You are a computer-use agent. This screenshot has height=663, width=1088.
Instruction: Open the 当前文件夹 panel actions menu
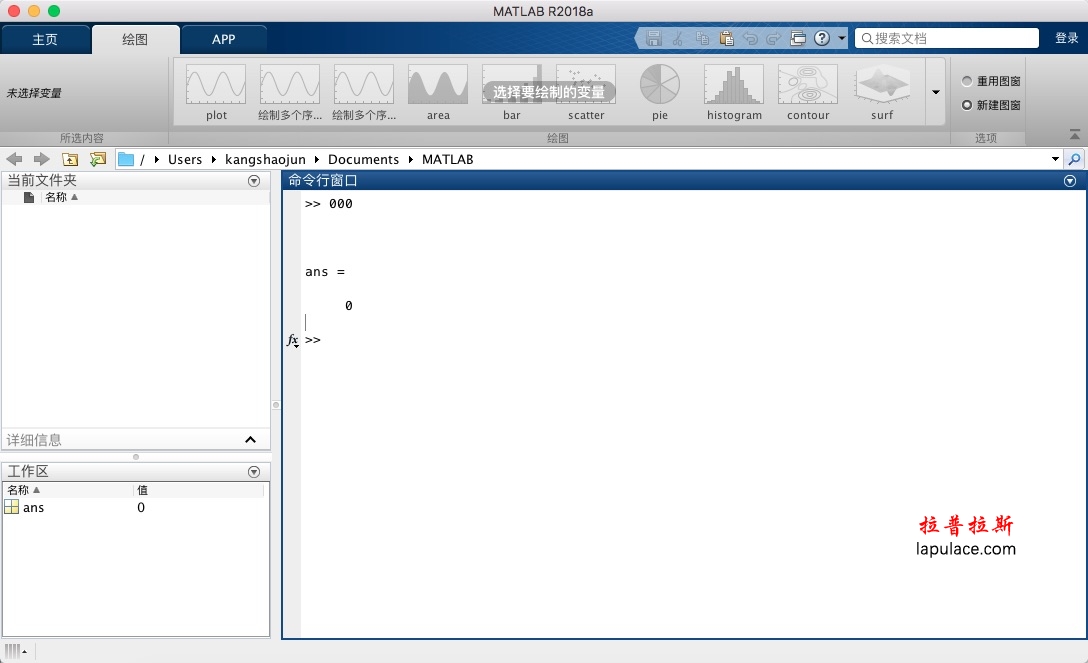[x=254, y=181]
